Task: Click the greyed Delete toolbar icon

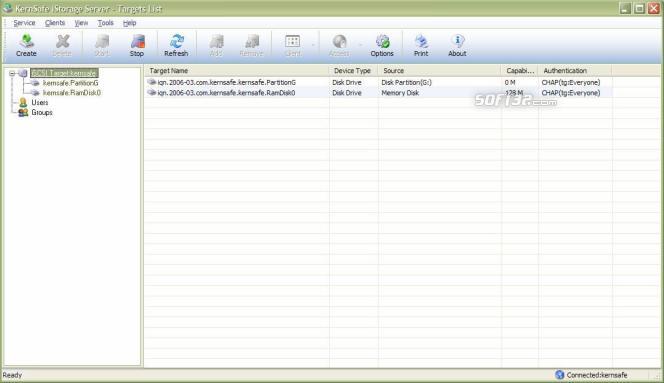Action: pos(62,45)
